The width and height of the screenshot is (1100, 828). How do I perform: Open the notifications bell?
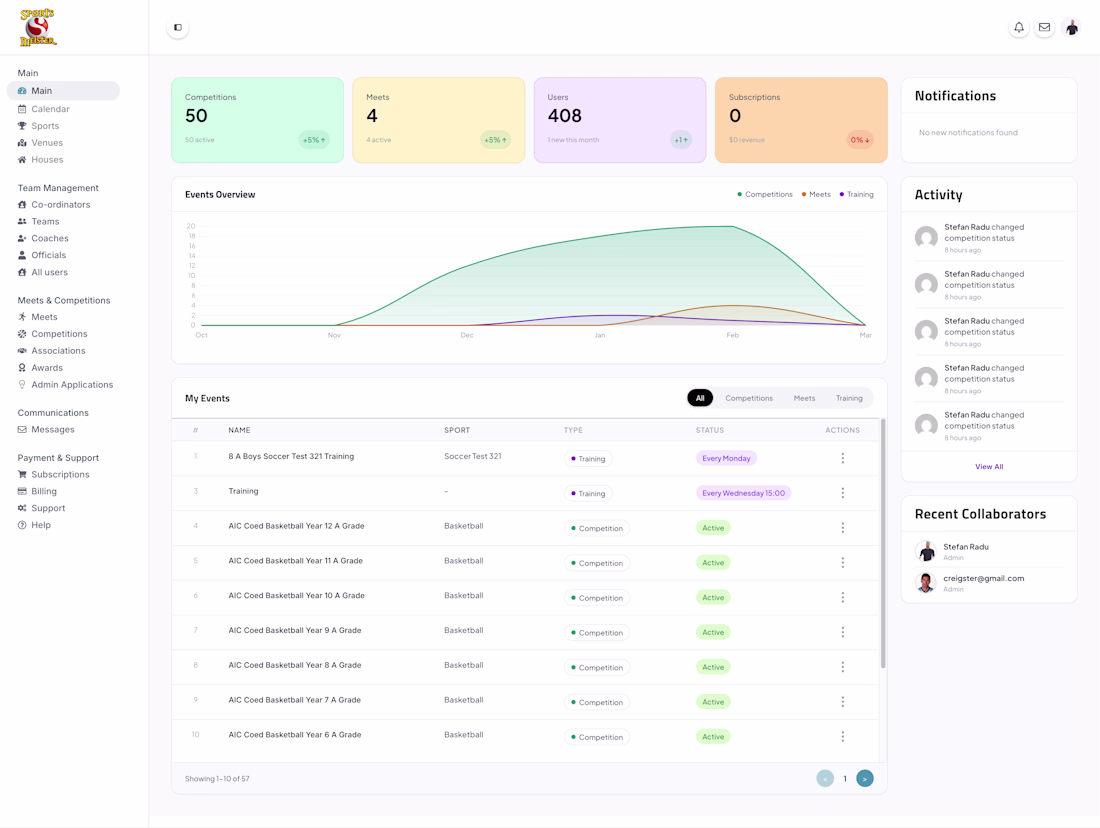click(x=1019, y=27)
